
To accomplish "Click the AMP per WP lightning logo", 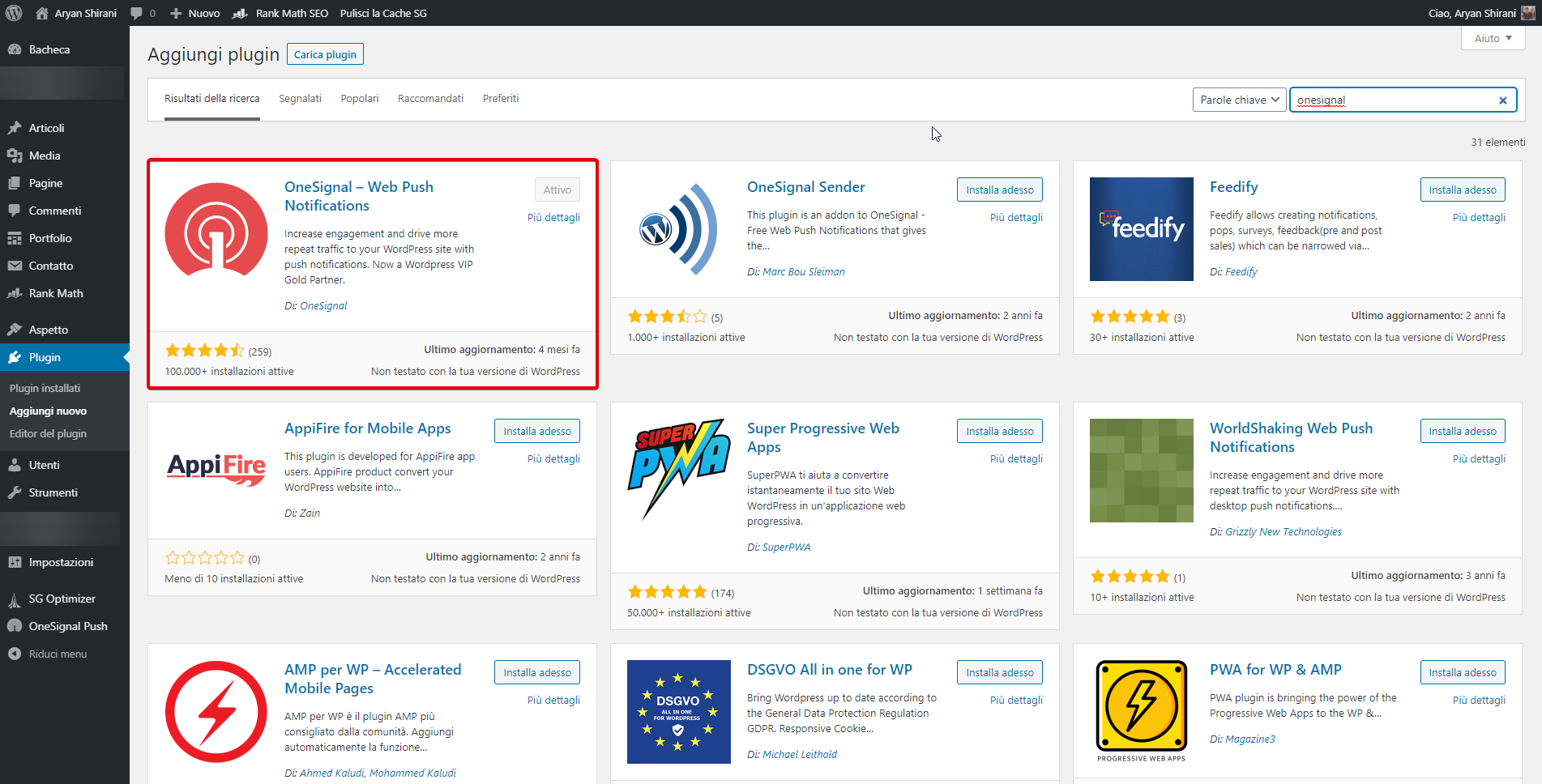I will coord(216,712).
